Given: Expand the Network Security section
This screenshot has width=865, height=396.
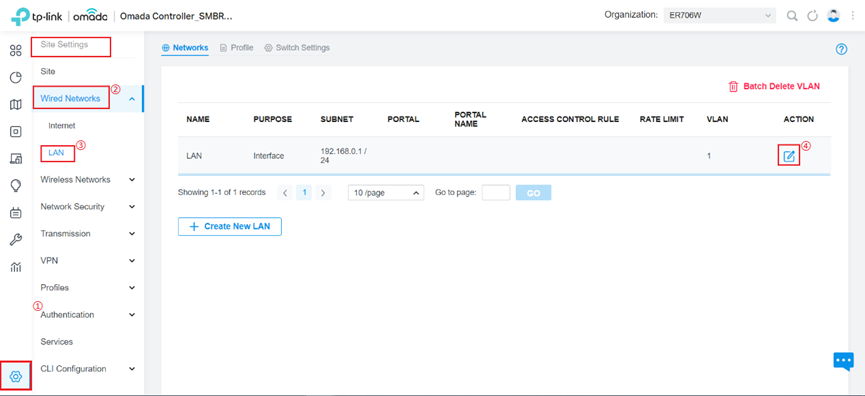Looking at the screenshot, I should 132,207.
